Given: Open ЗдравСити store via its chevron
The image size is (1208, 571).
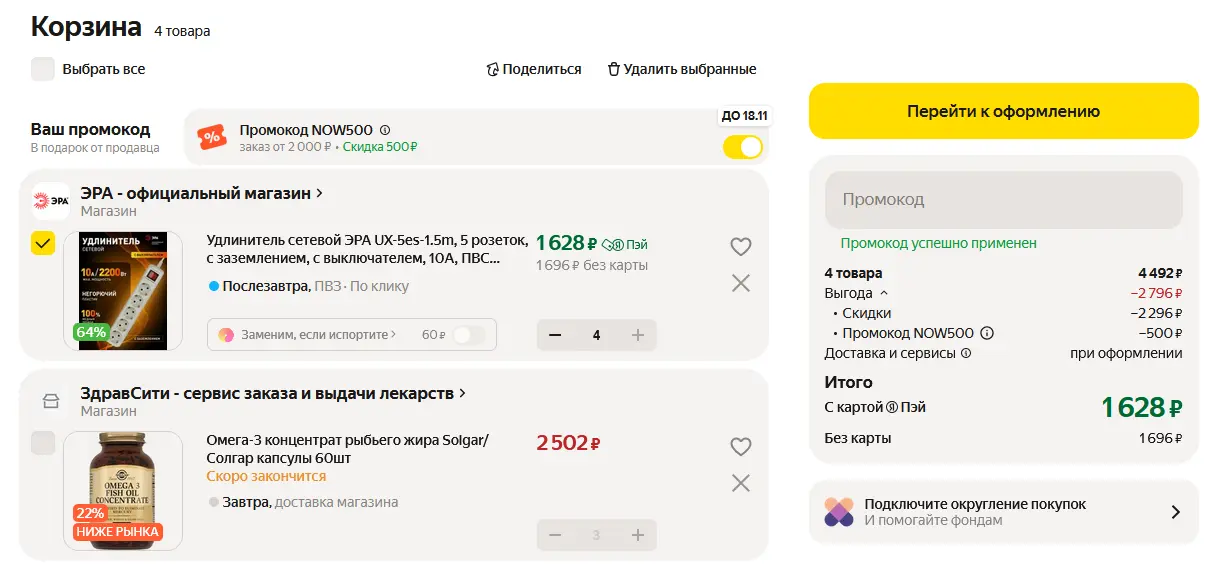Looking at the screenshot, I should pos(462,393).
